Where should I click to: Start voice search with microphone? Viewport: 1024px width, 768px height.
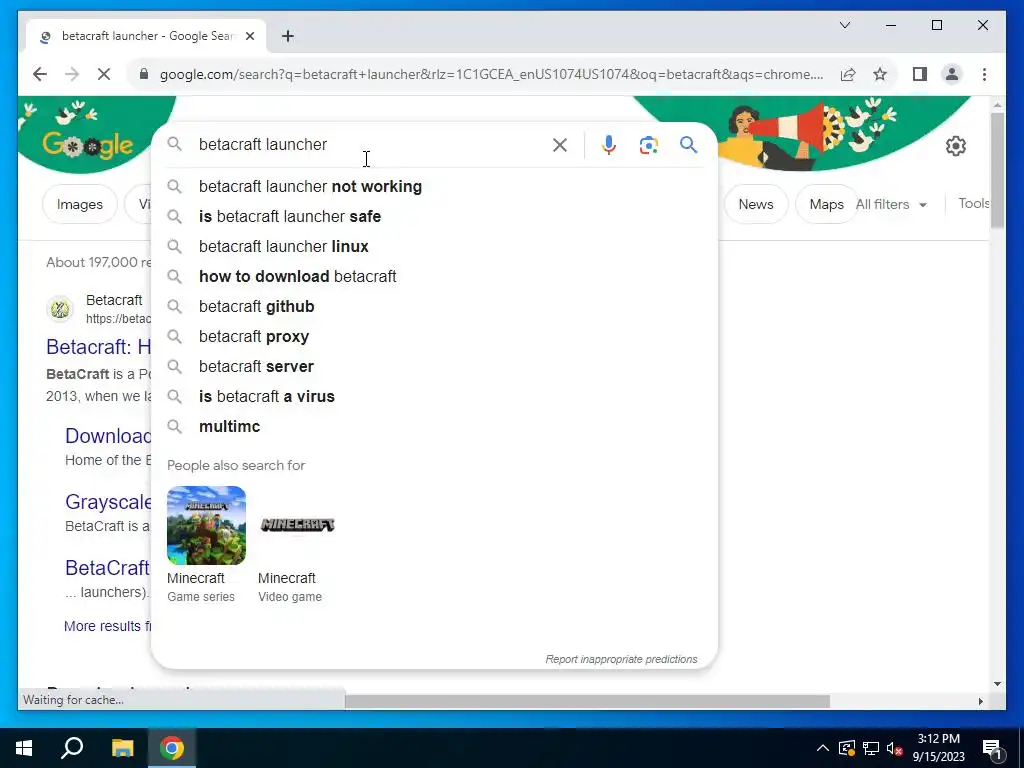click(609, 145)
